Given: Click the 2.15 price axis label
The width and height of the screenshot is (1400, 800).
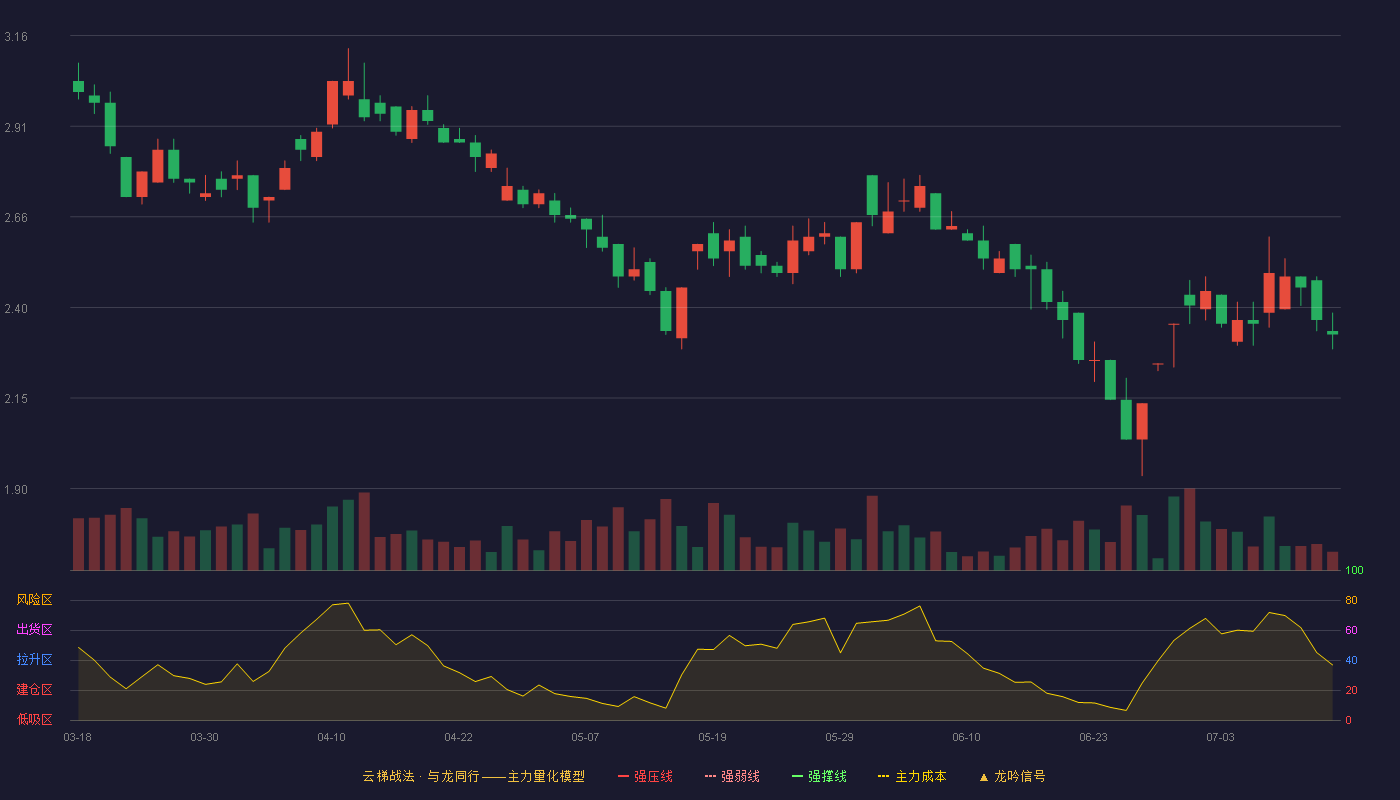Looking at the screenshot, I should [16, 400].
